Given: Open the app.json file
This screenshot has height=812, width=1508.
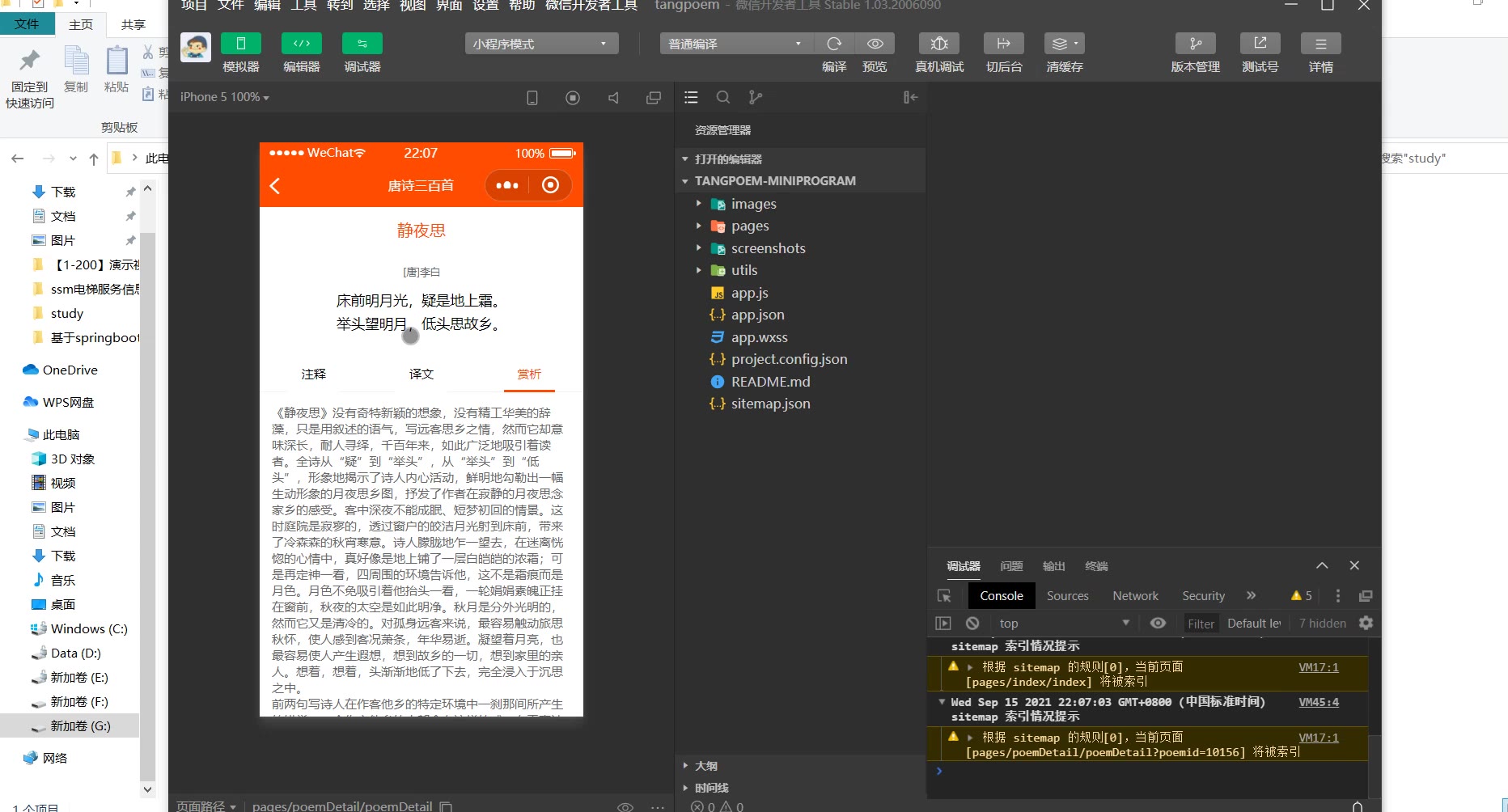Looking at the screenshot, I should (x=757, y=315).
